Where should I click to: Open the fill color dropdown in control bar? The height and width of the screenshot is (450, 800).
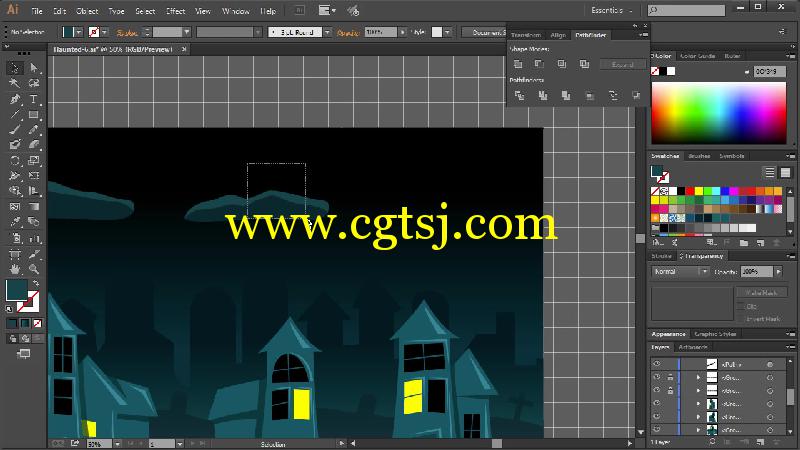point(79,32)
